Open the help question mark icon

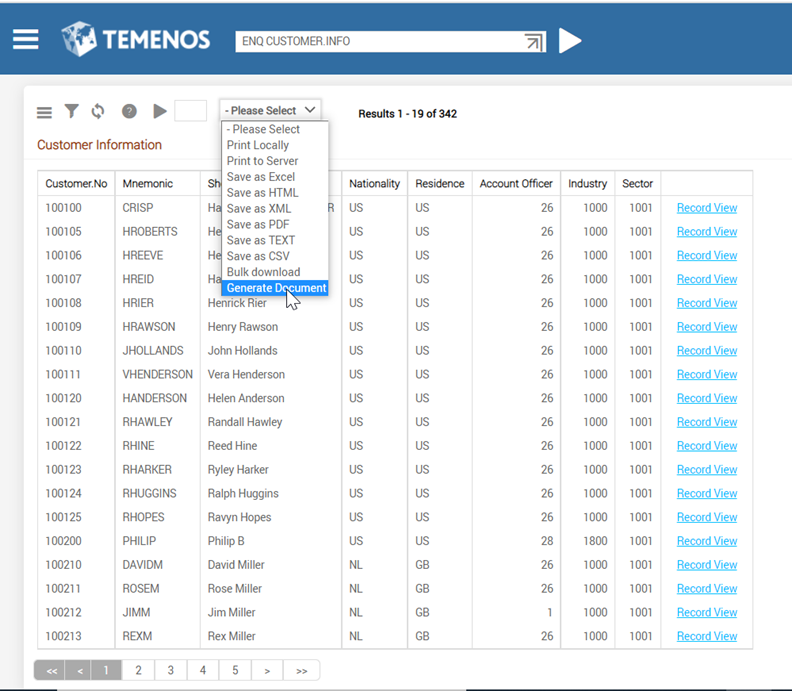(x=129, y=112)
